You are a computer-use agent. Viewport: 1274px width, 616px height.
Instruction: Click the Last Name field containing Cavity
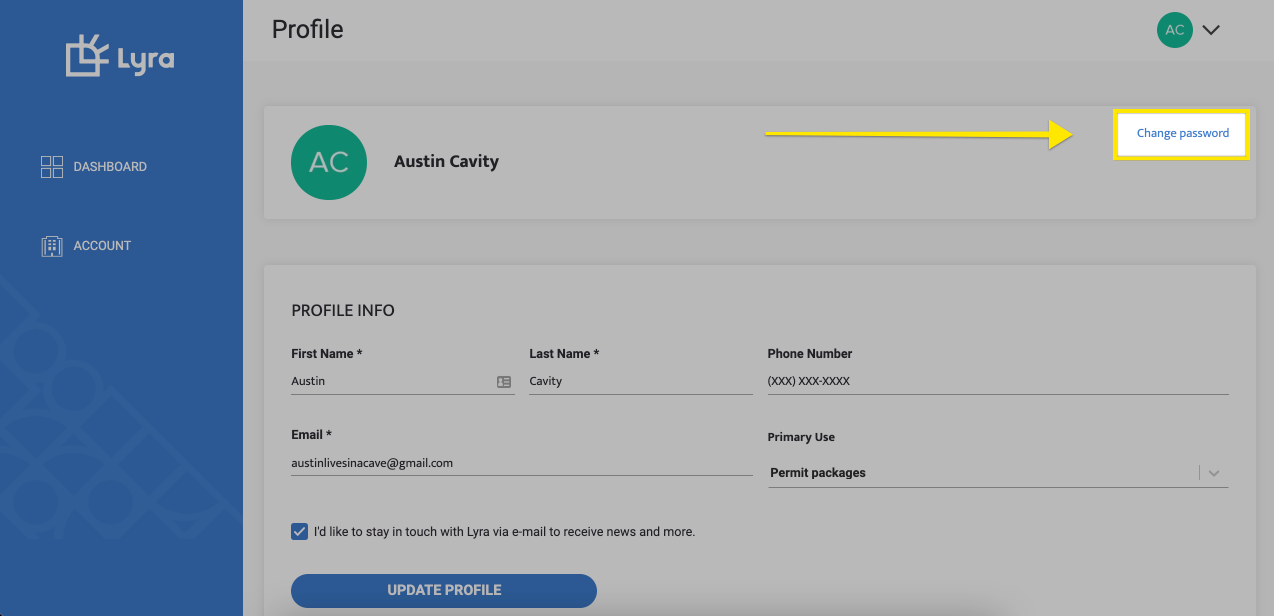click(x=641, y=381)
